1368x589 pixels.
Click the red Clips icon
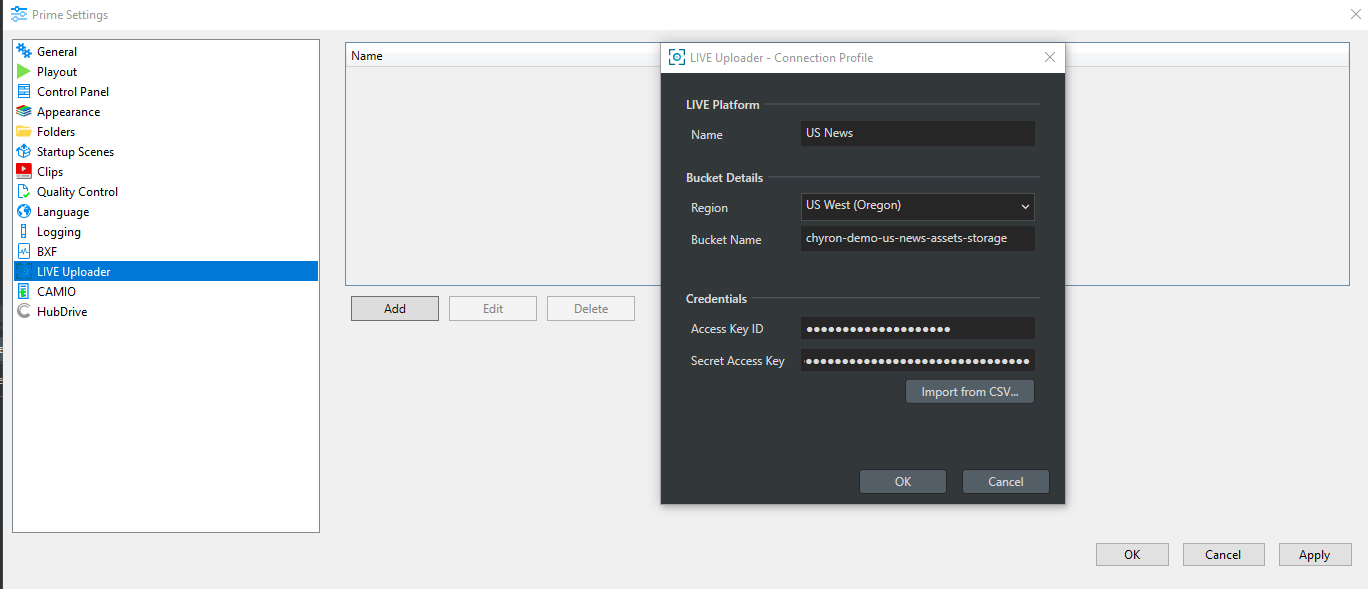(x=24, y=171)
